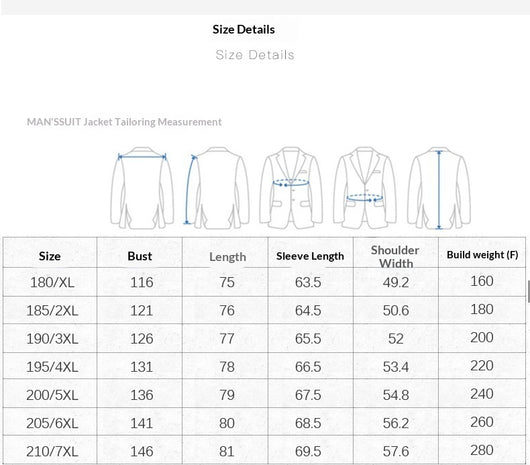Click sleeve length value '64.5'
This screenshot has height=465, width=530.
(x=308, y=311)
